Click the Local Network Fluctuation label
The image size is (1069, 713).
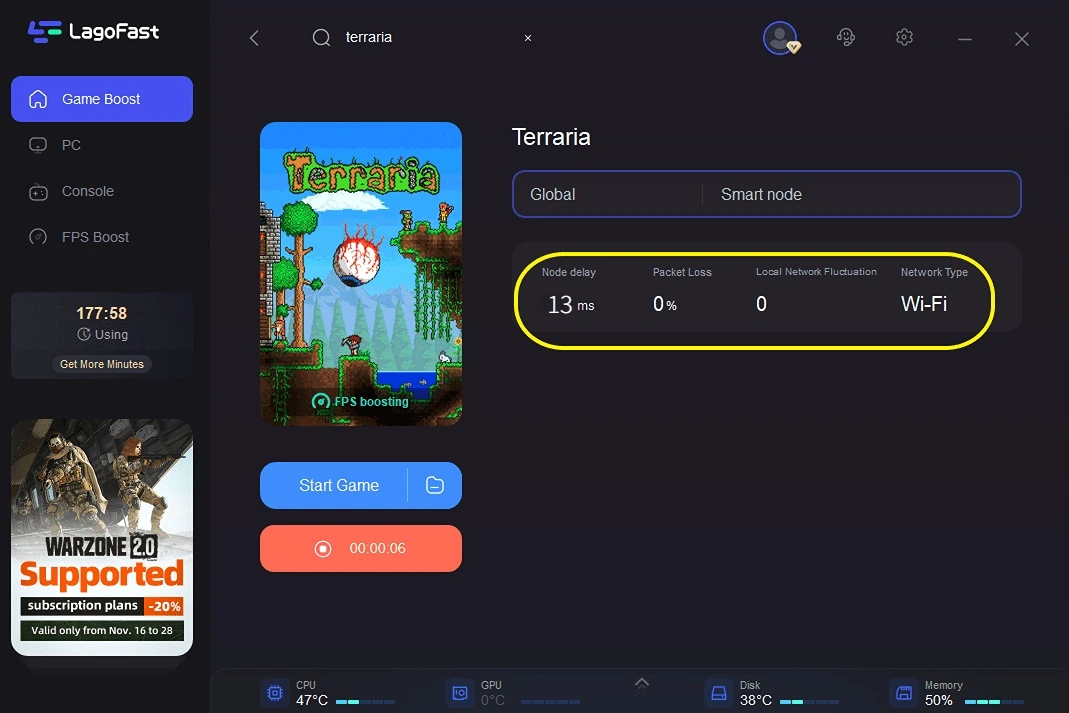816,271
